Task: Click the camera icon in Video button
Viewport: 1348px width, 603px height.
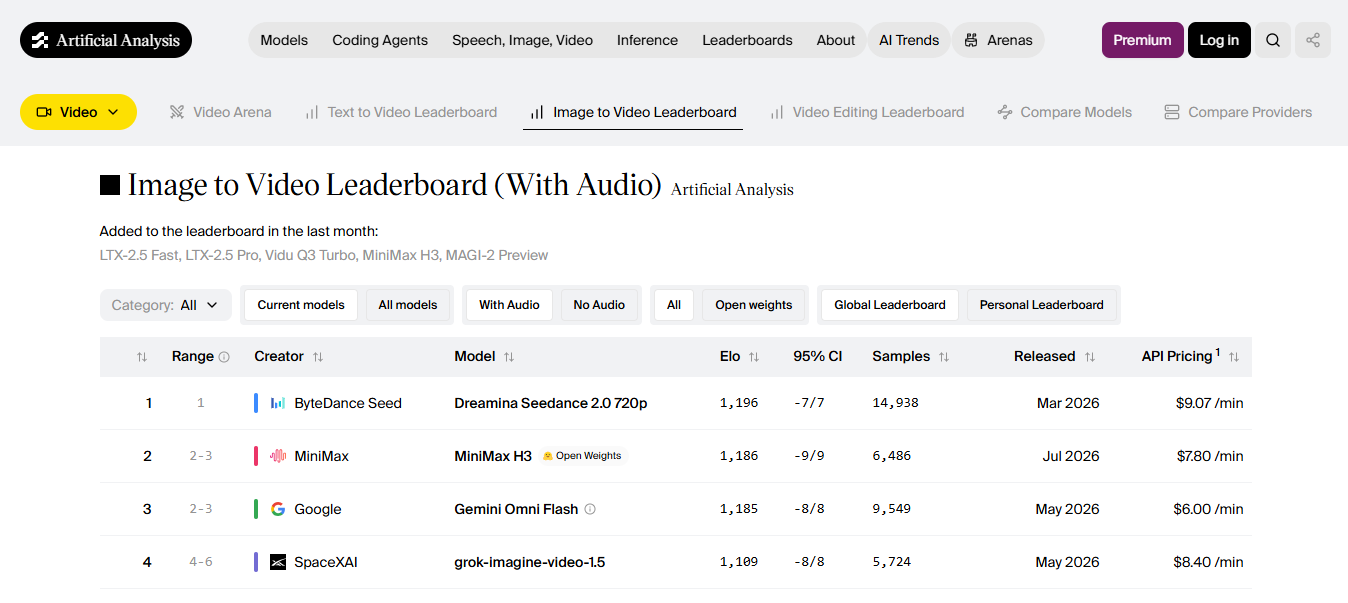Action: click(x=44, y=112)
